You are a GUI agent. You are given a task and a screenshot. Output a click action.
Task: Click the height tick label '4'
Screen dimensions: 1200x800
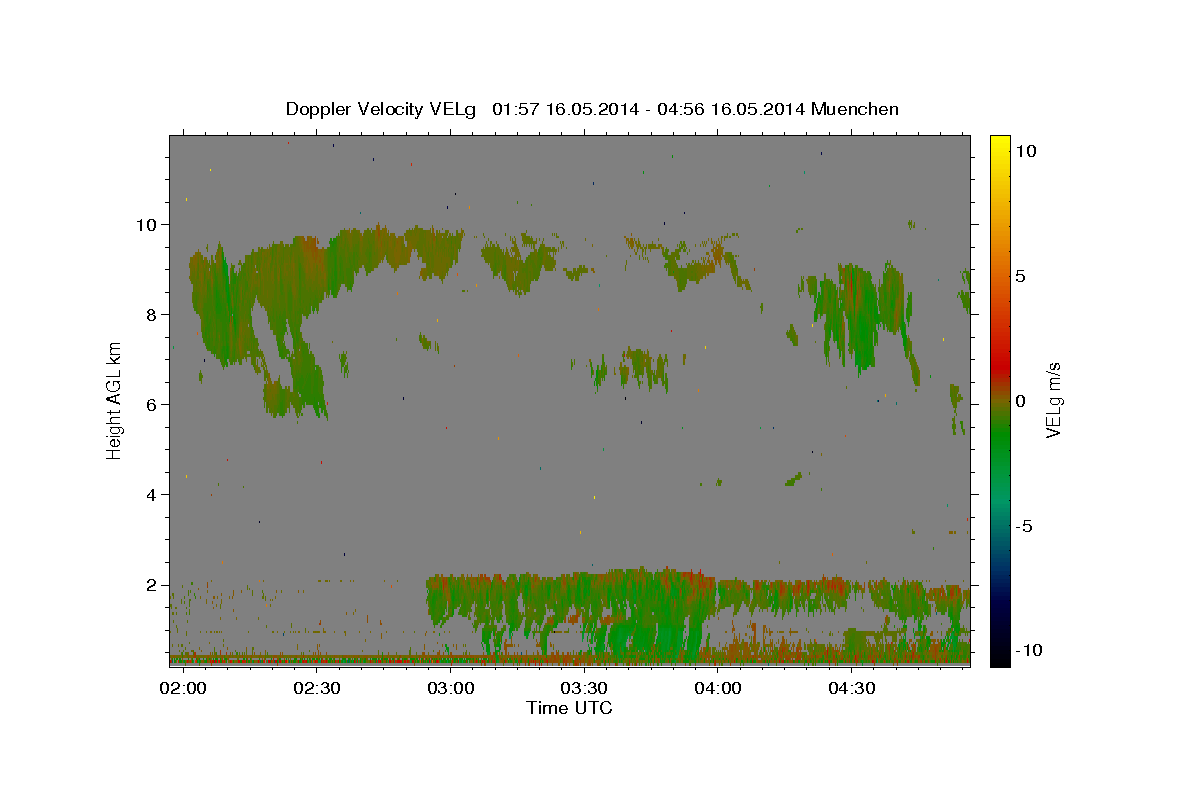pos(152,495)
